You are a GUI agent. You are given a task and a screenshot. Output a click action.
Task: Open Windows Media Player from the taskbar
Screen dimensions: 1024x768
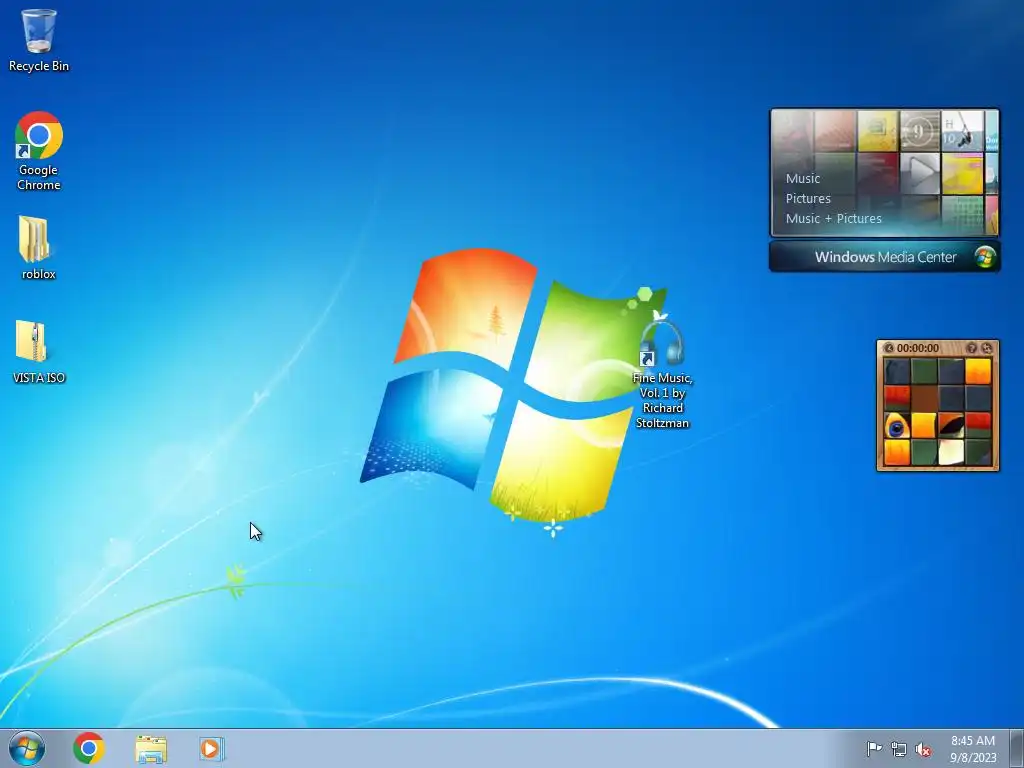point(212,748)
